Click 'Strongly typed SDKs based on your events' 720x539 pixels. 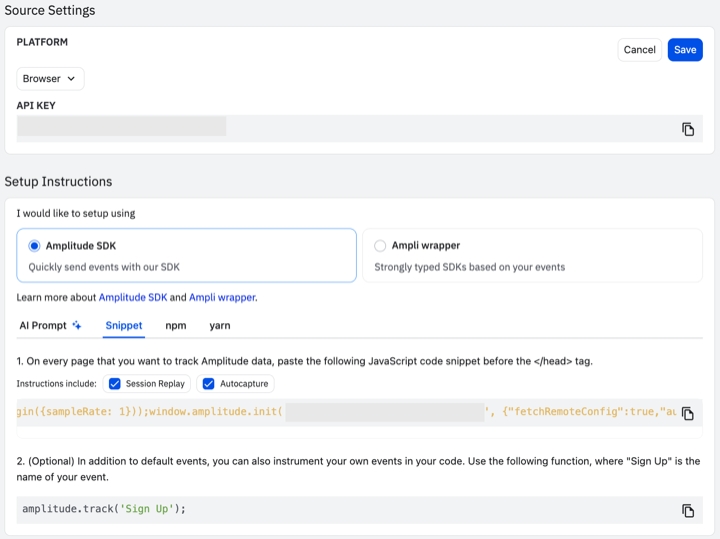click(x=469, y=267)
